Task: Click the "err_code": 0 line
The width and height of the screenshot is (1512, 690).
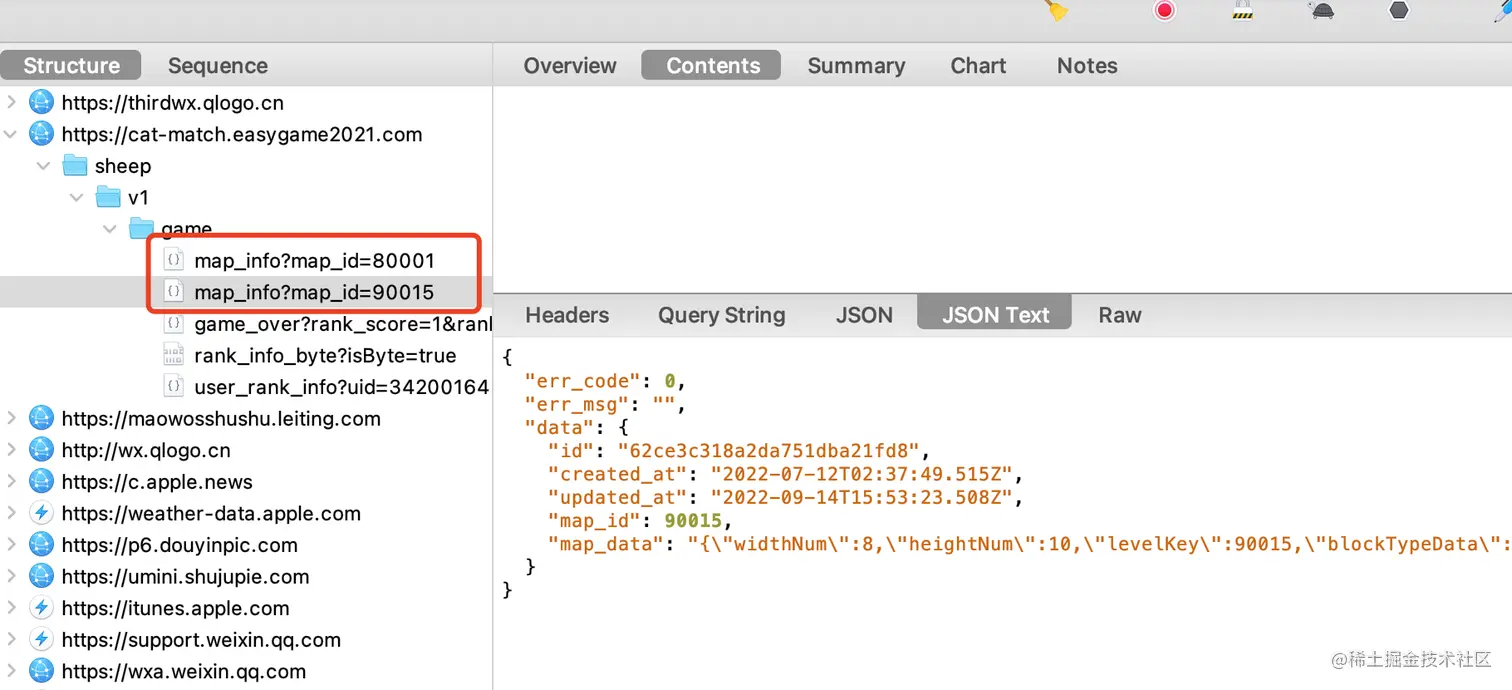Action: click(x=605, y=381)
